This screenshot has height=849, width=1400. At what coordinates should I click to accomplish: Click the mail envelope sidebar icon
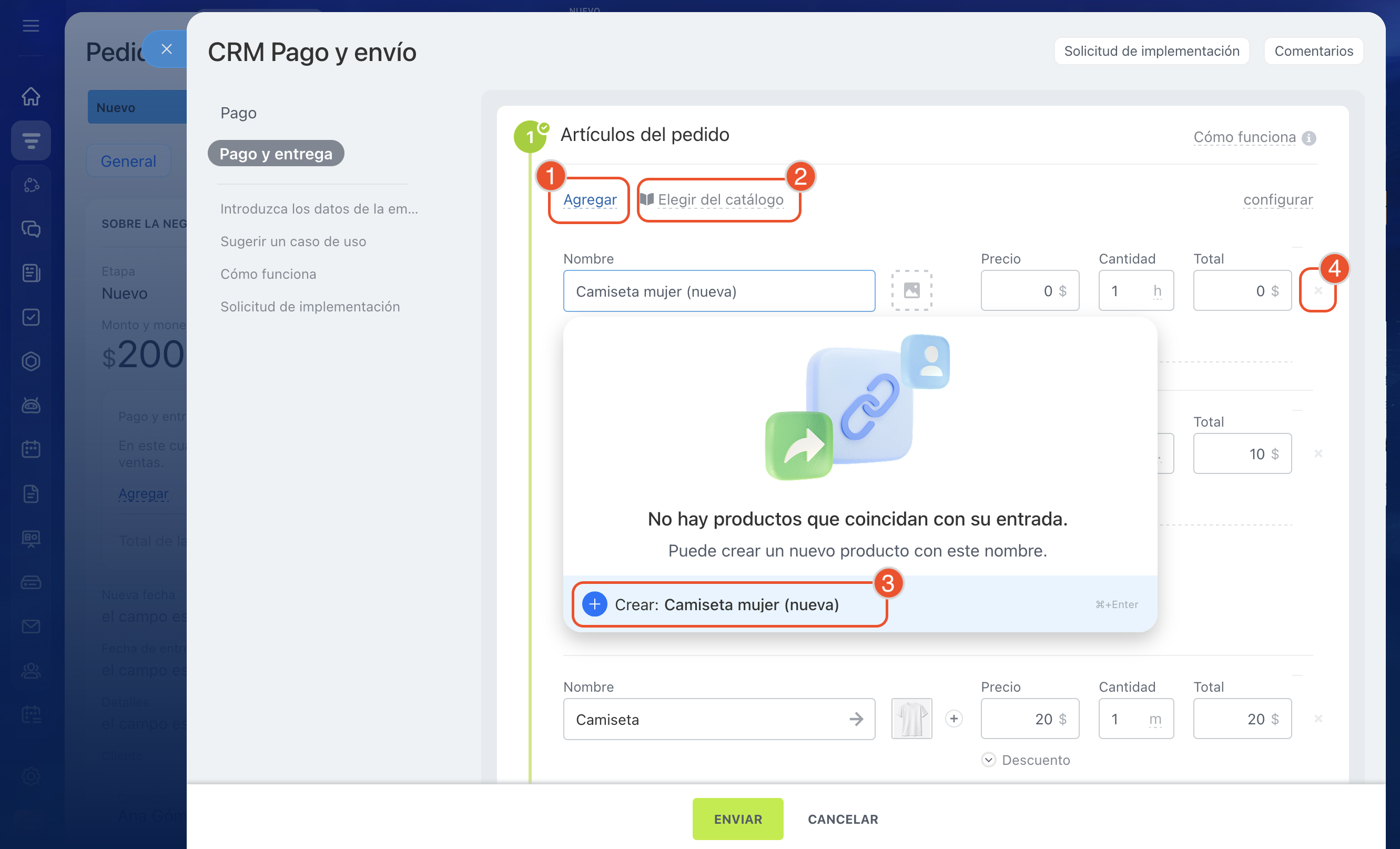31,626
